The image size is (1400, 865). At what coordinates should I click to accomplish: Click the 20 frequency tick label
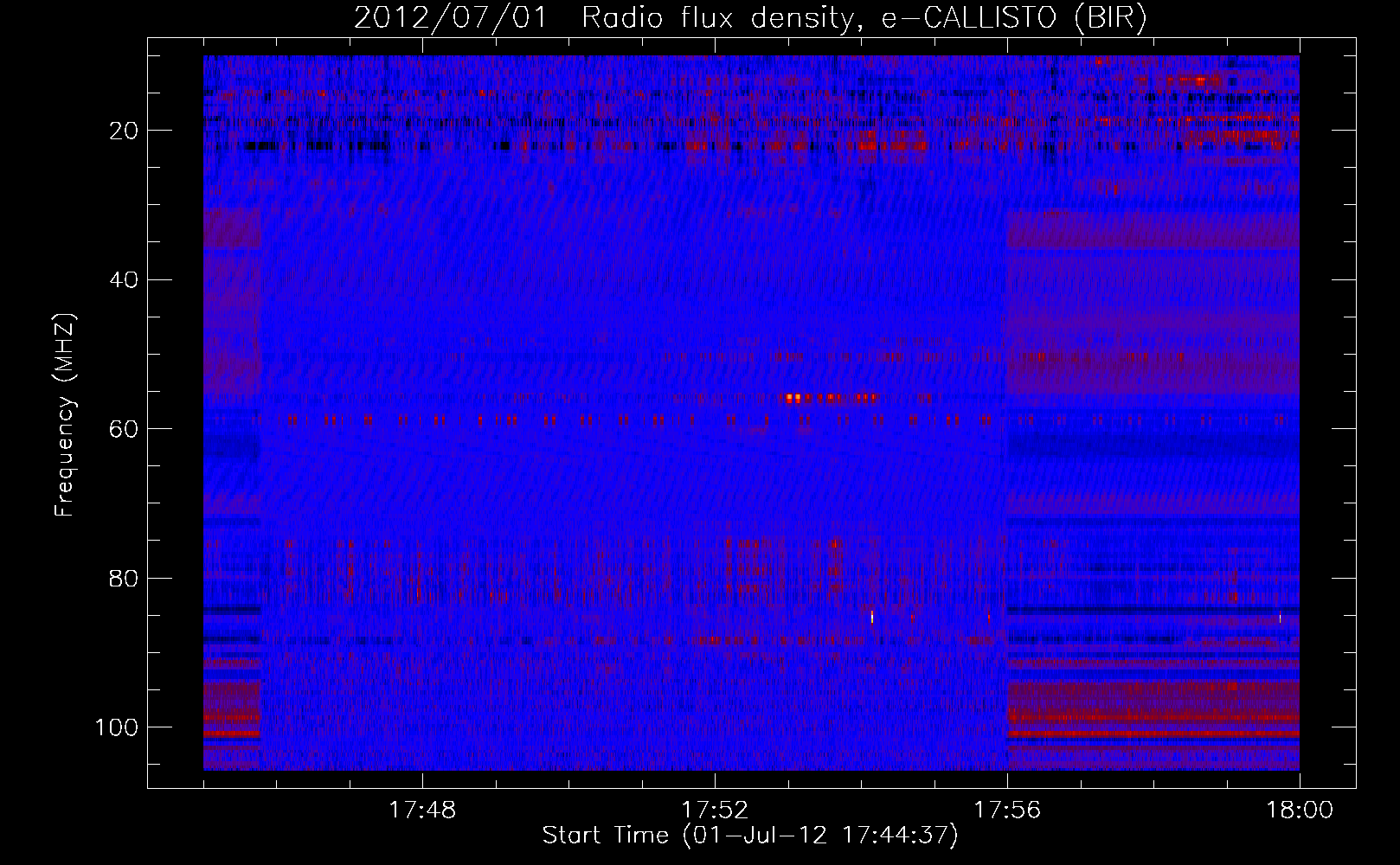[124, 131]
